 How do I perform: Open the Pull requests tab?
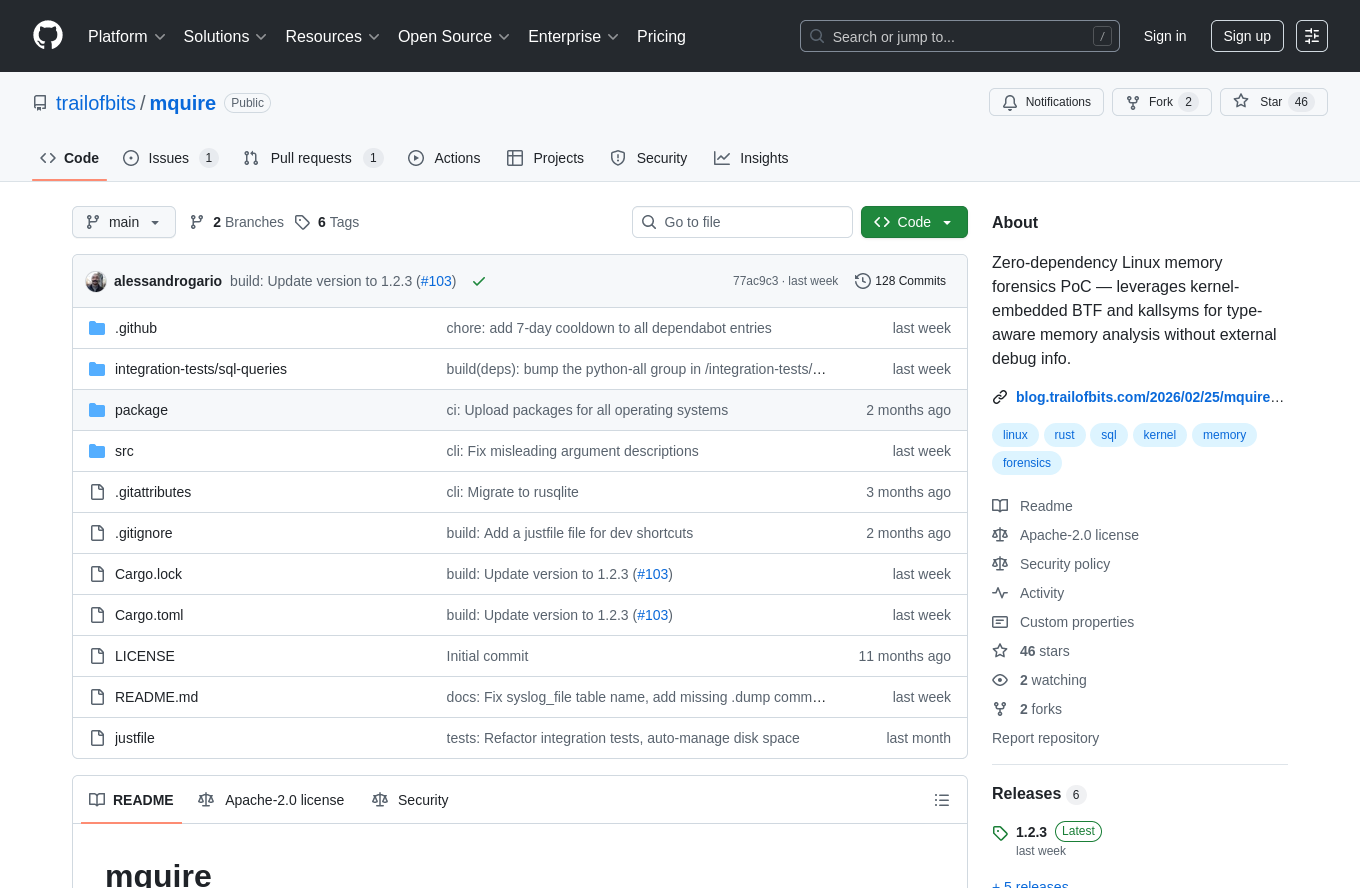tap(312, 158)
